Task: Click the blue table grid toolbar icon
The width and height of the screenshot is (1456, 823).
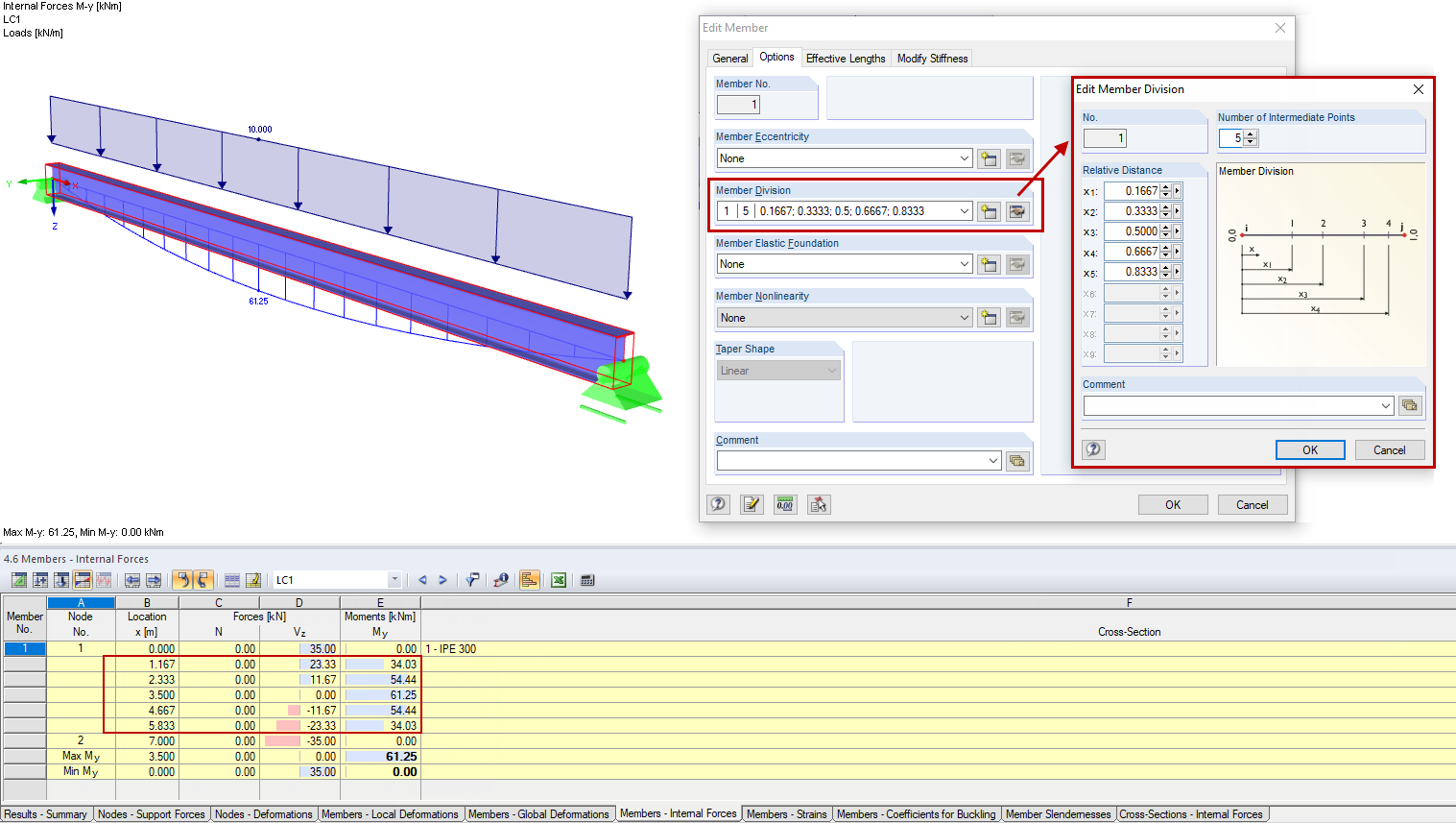Action: click(232, 580)
